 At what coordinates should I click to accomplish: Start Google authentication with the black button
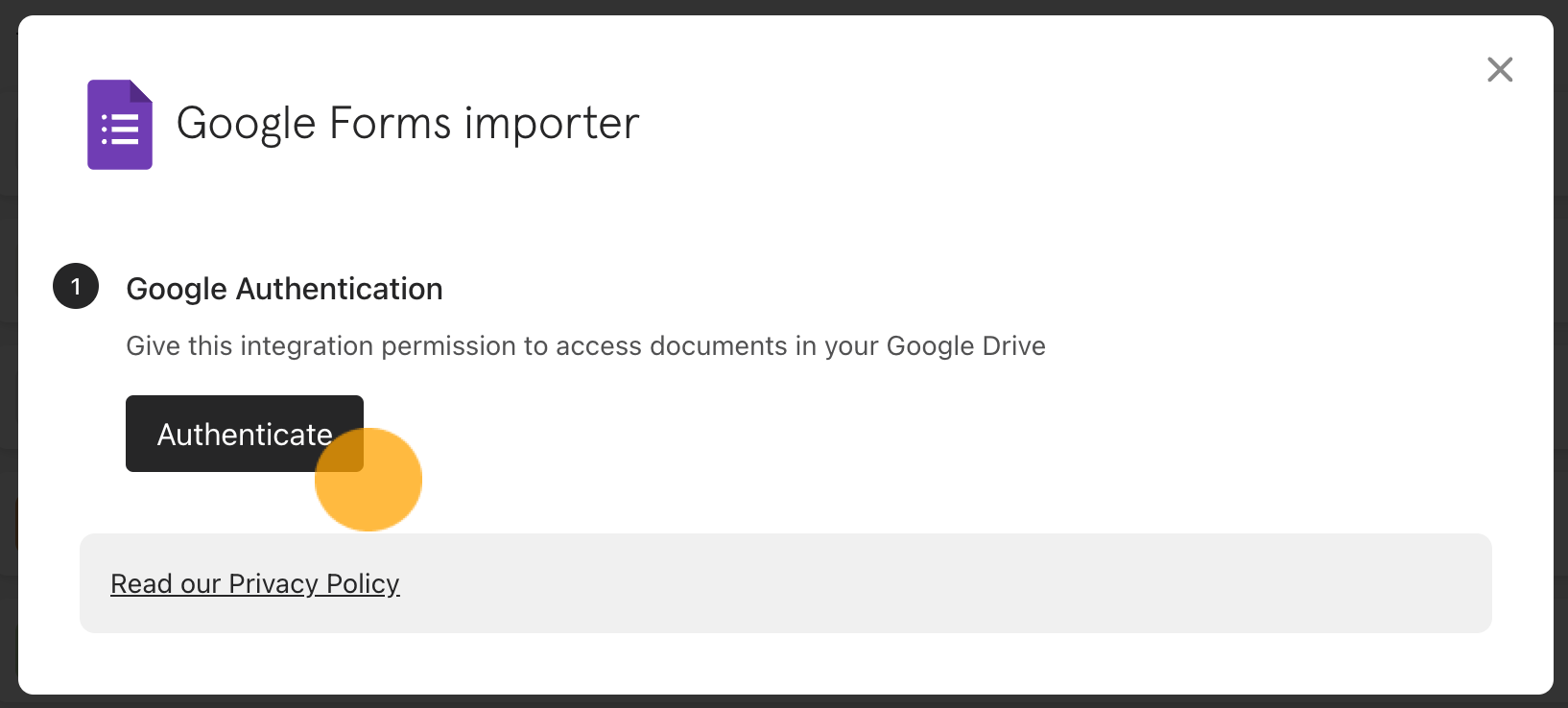[x=245, y=434]
